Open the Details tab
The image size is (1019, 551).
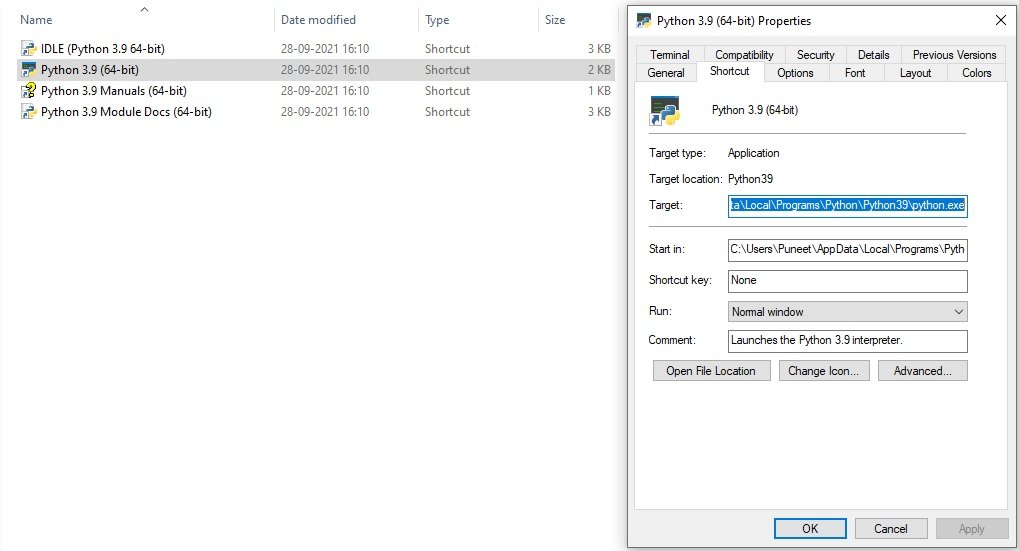click(873, 55)
